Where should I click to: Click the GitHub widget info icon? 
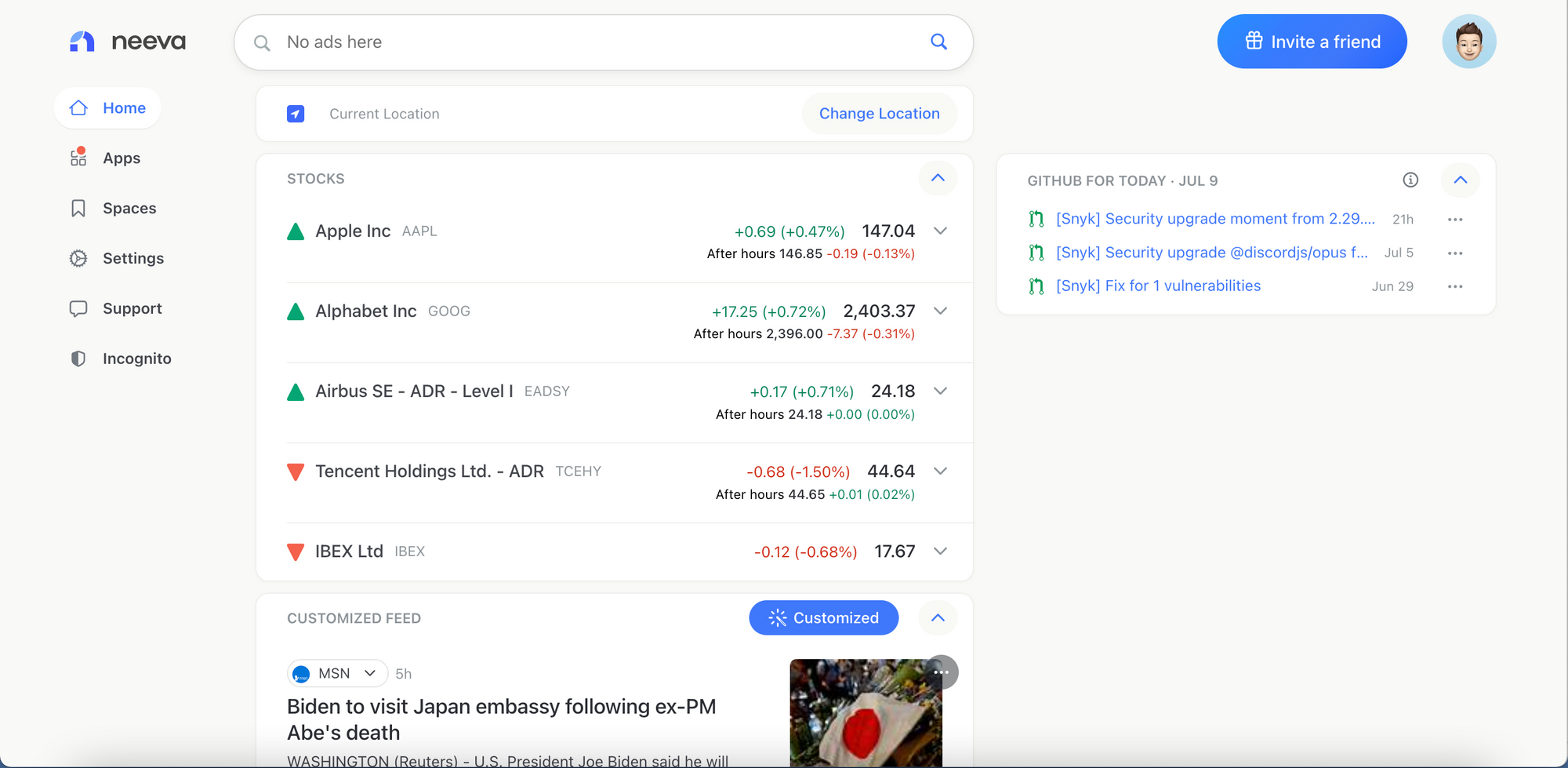[1410, 180]
